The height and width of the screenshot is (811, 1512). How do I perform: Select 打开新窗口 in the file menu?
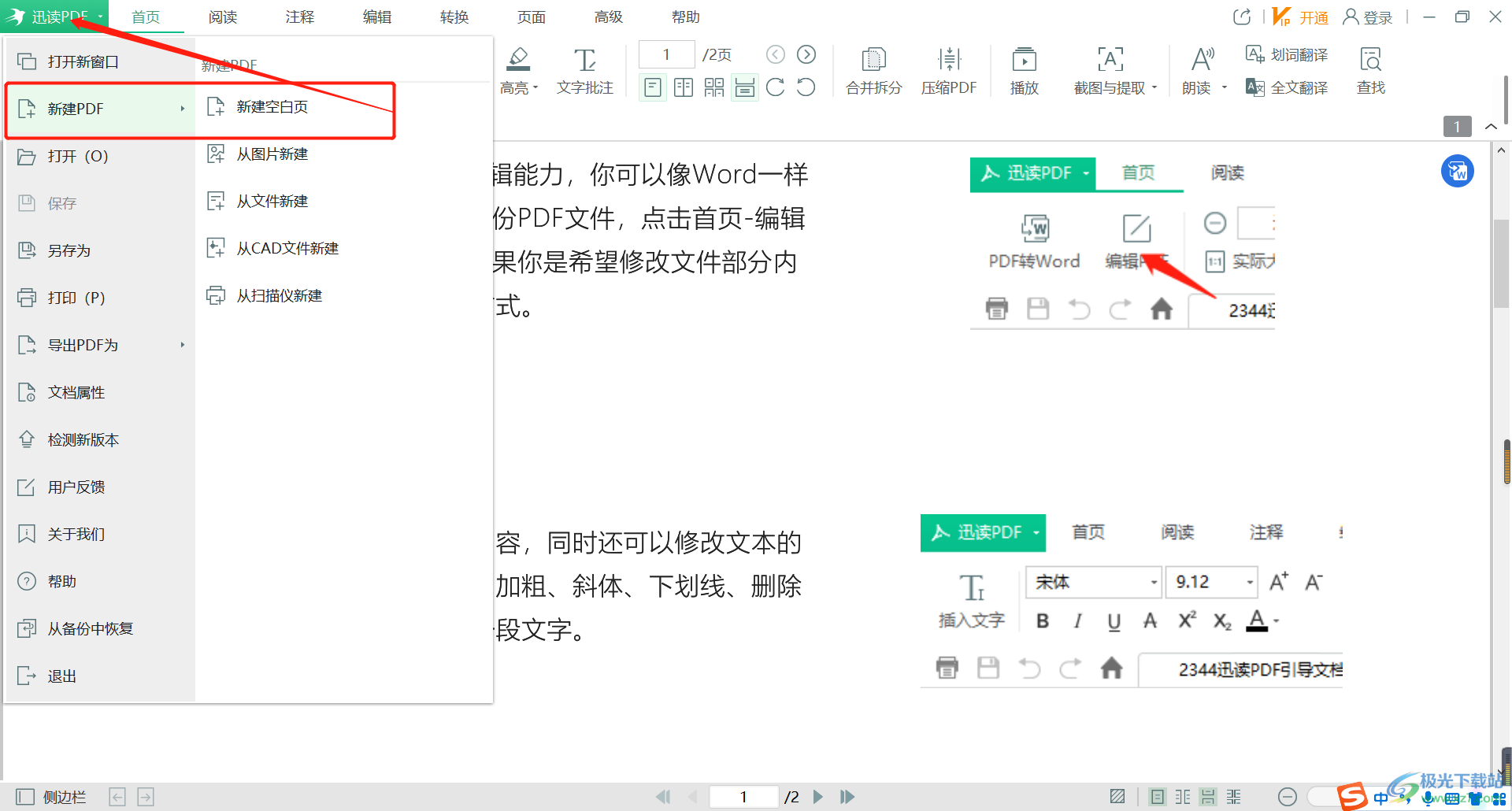pos(100,61)
